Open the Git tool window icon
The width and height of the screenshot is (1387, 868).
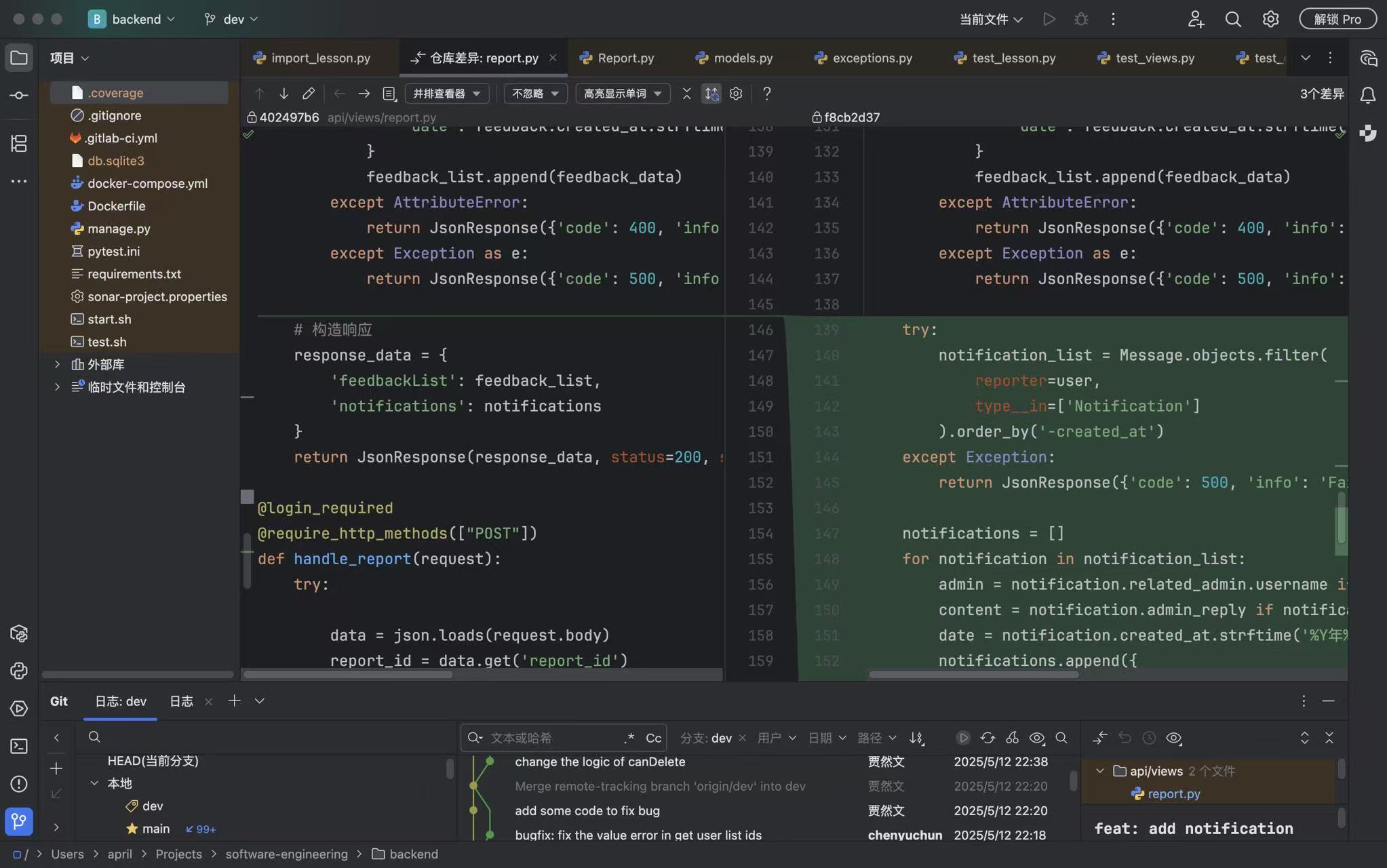pyautogui.click(x=19, y=821)
